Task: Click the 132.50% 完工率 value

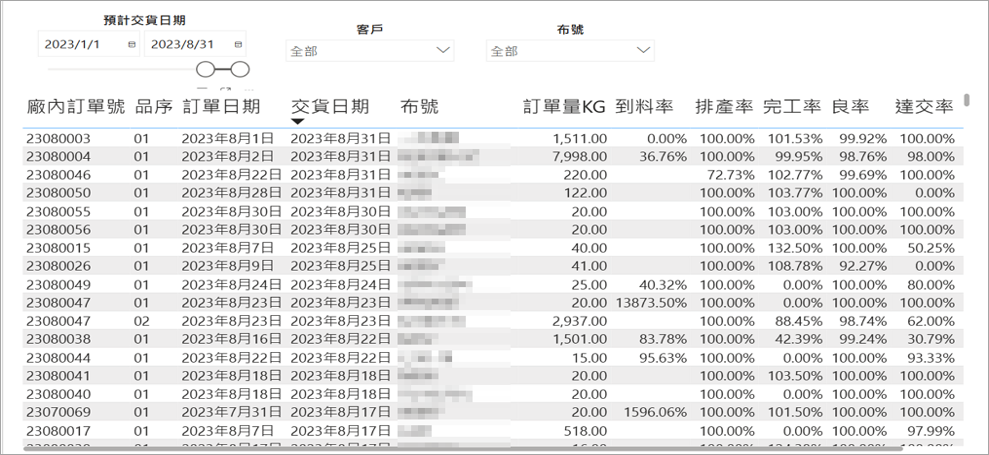Action: (795, 248)
